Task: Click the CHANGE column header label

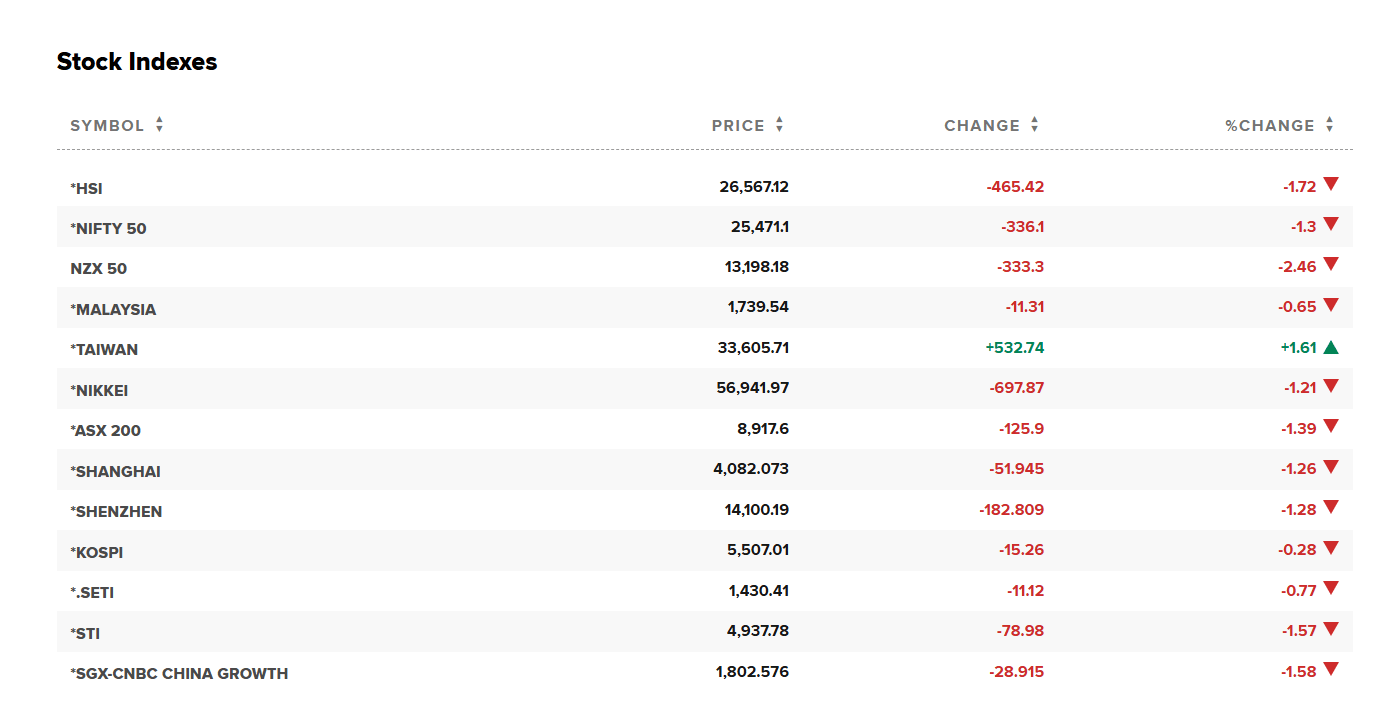Action: 982,126
